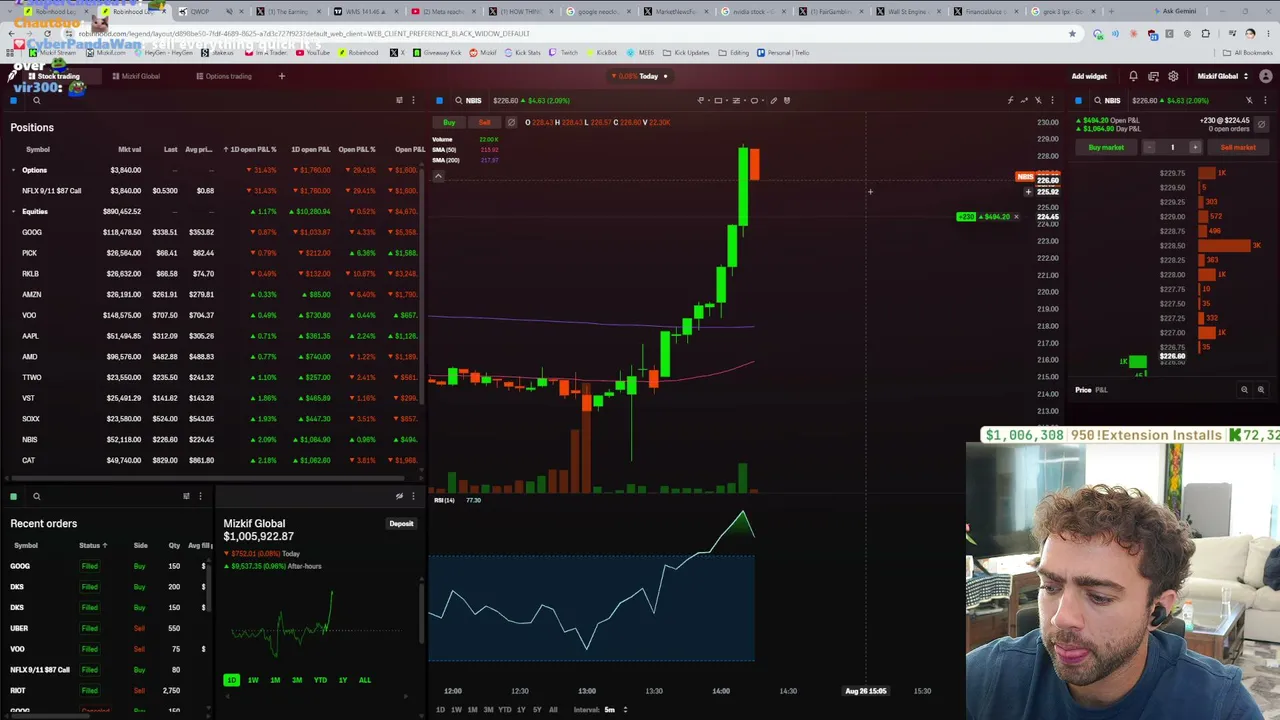Open the Recent orders three-dot menu

pyautogui.click(x=200, y=496)
